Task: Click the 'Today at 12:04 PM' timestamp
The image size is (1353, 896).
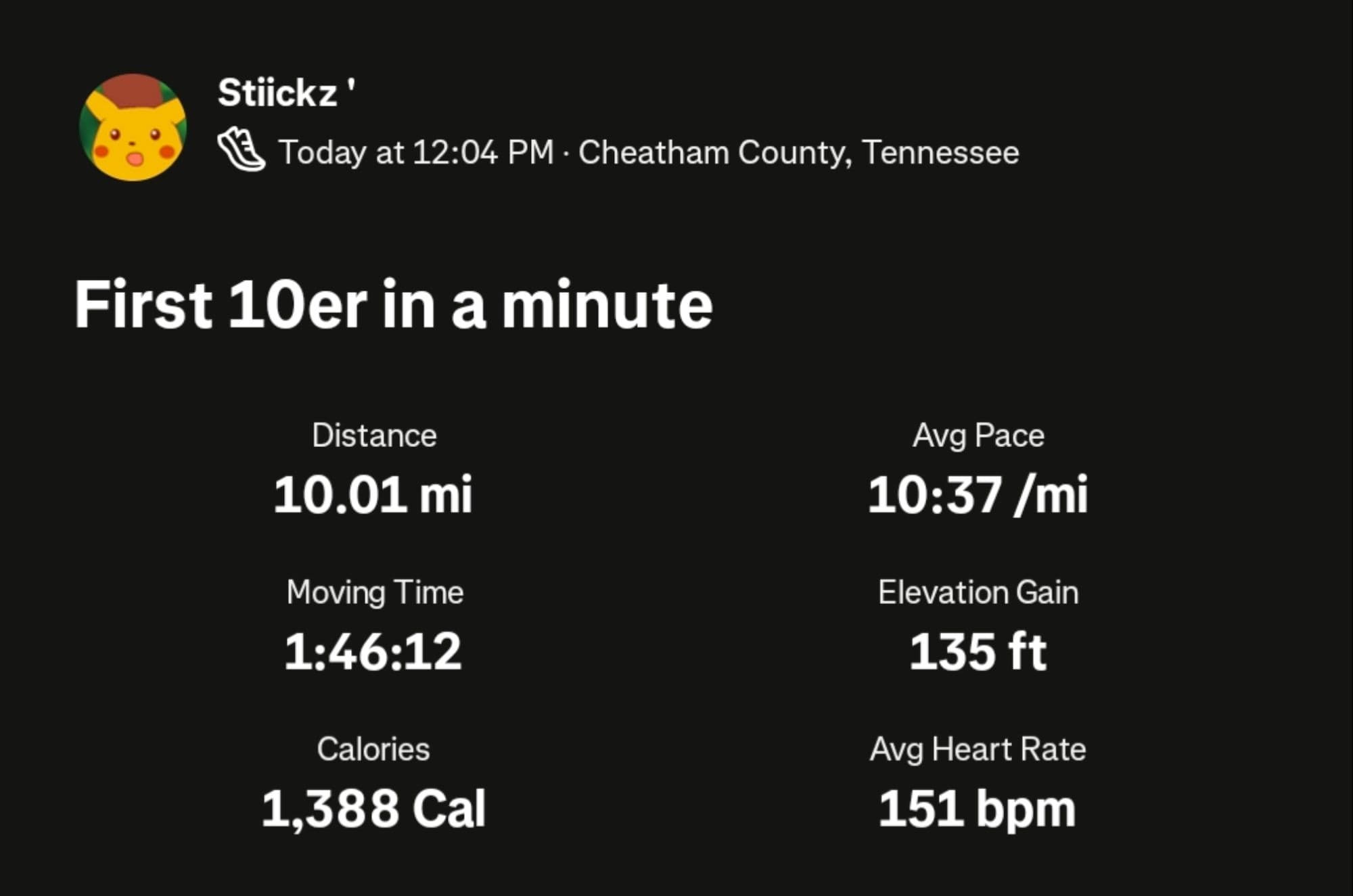Action: [x=416, y=152]
